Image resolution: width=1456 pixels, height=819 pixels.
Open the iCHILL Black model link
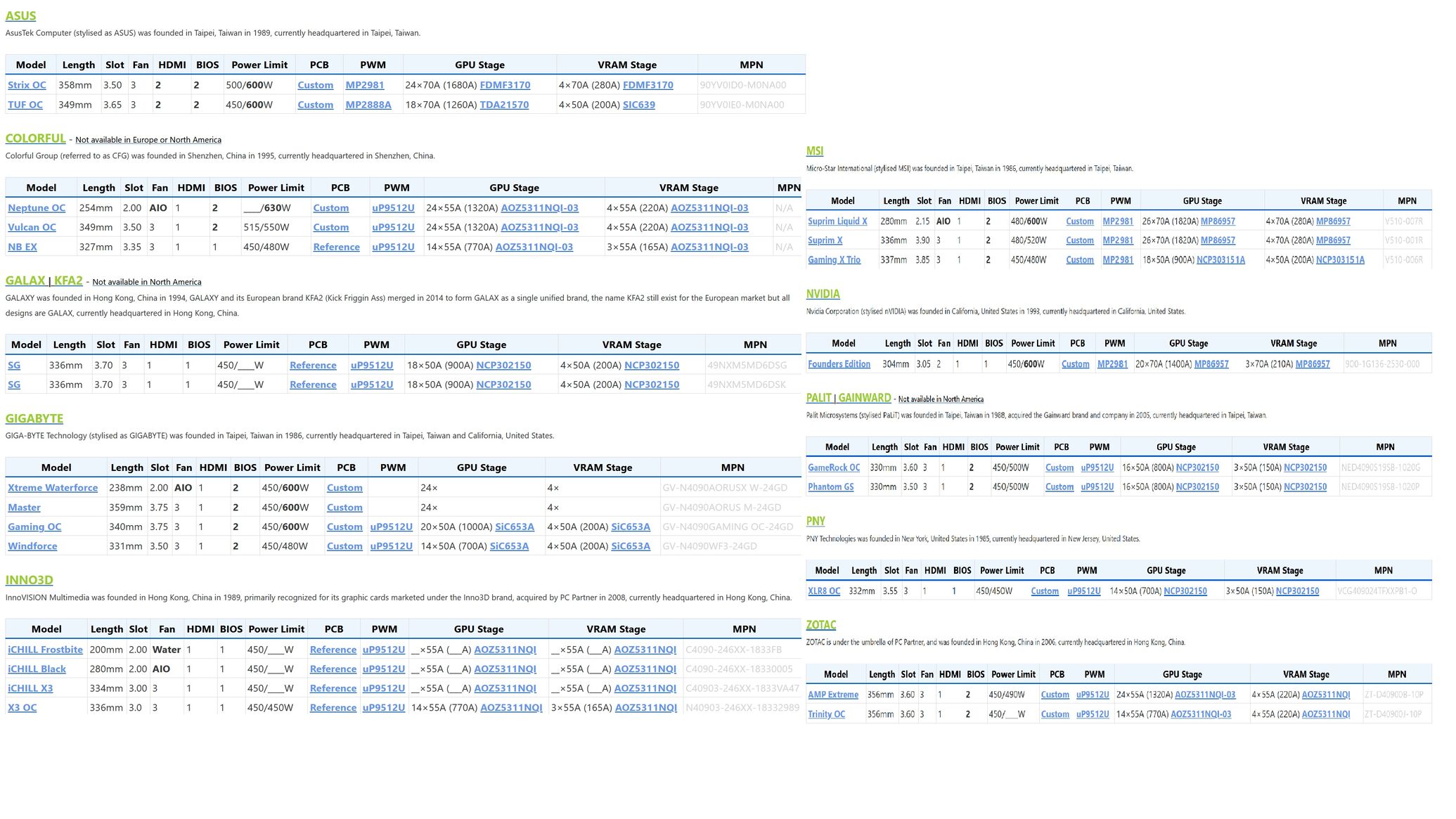37,669
